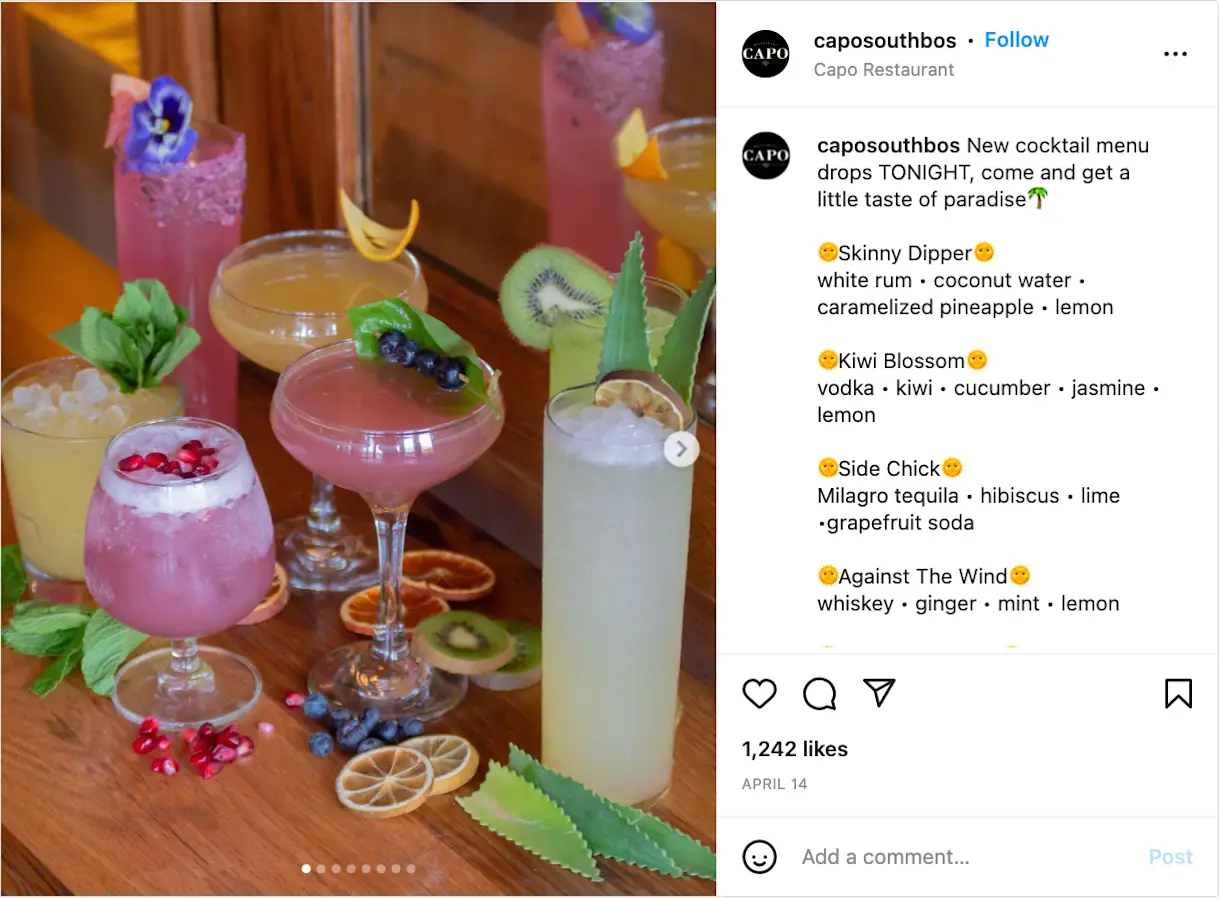Follow the caposouthbos account

coord(1016,40)
